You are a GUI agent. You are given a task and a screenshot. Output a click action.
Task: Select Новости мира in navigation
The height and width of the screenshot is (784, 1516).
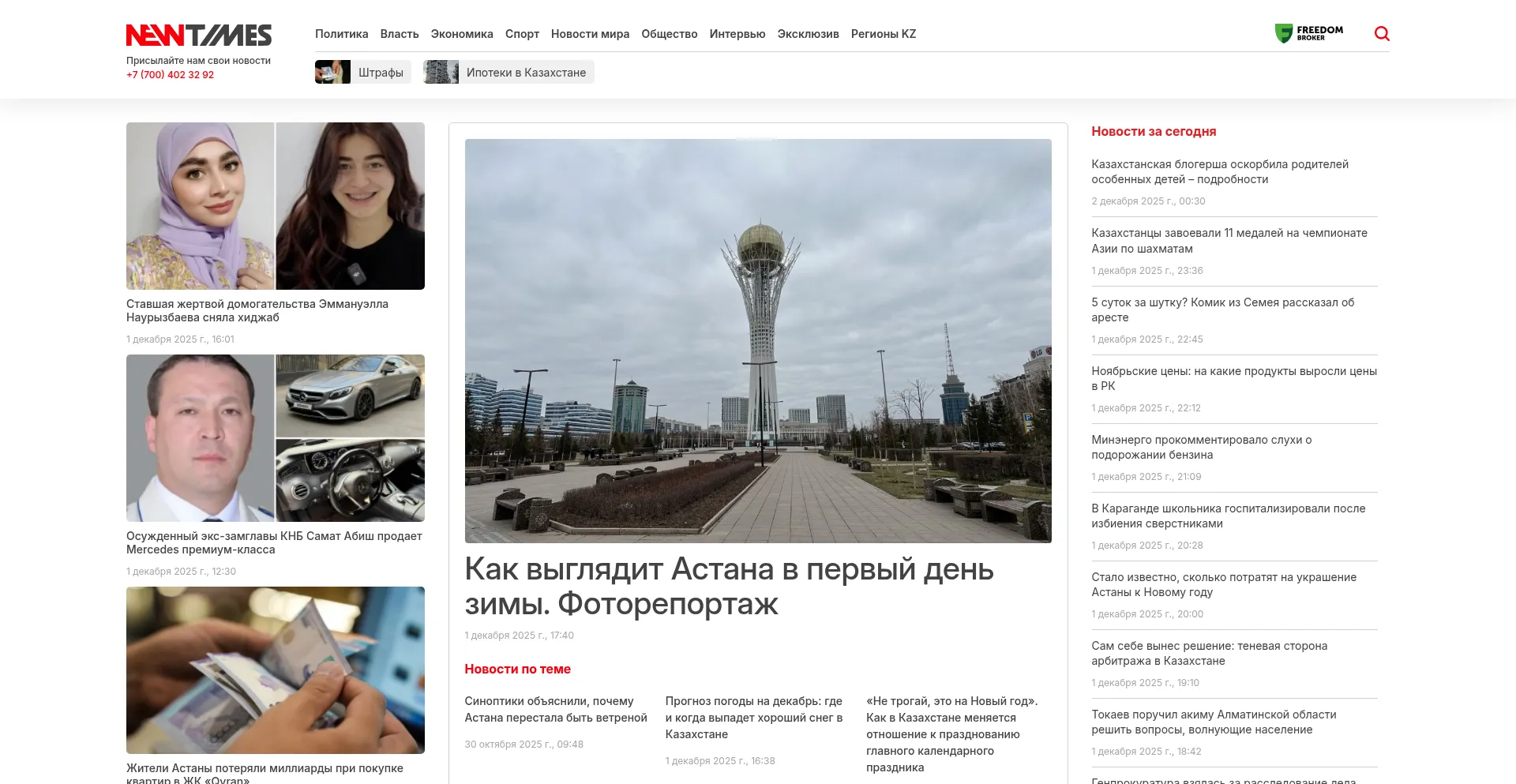[590, 34]
